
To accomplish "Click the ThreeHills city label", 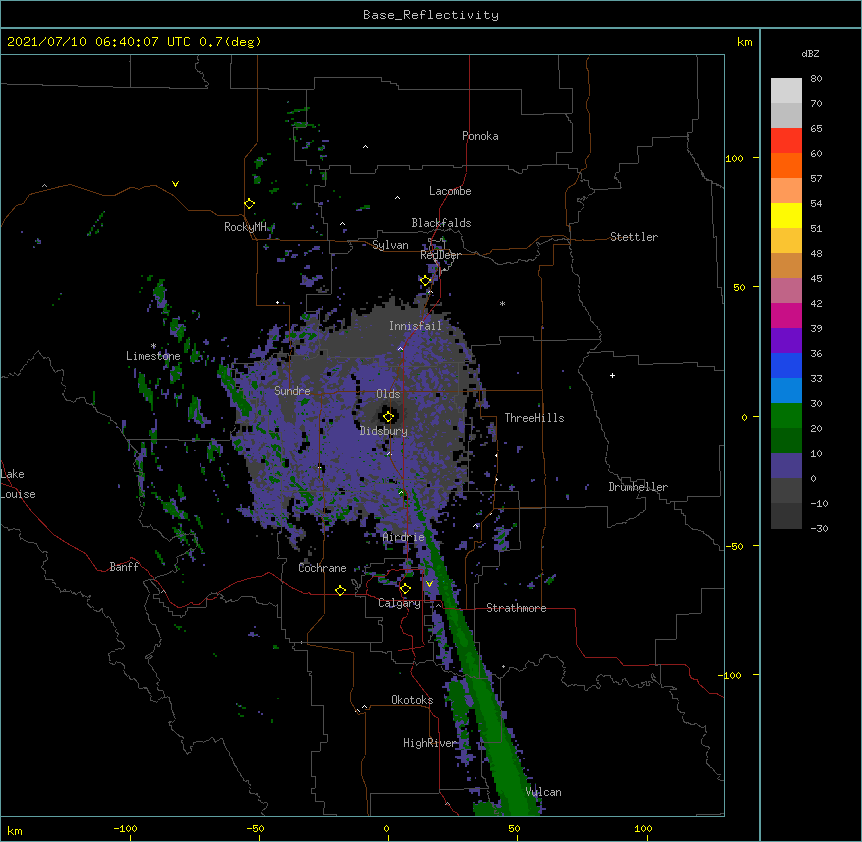I will click(534, 418).
